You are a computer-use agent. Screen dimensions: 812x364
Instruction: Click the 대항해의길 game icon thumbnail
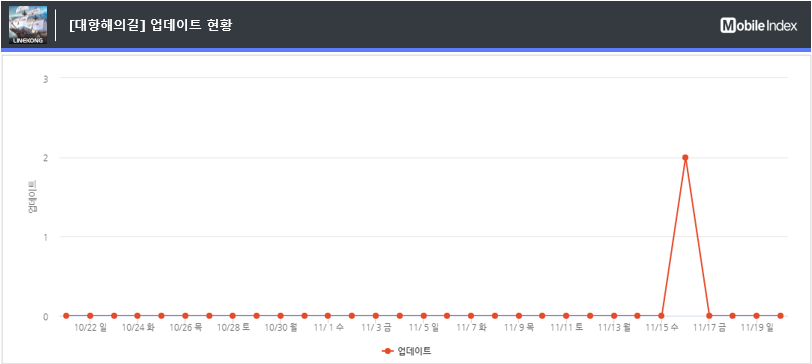[x=28, y=25]
